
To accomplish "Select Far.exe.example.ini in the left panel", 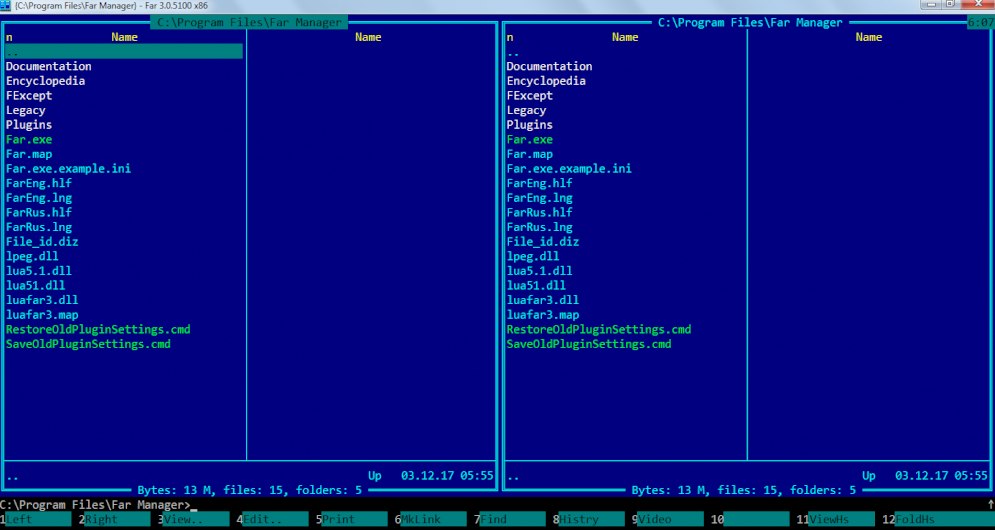I will [69, 168].
